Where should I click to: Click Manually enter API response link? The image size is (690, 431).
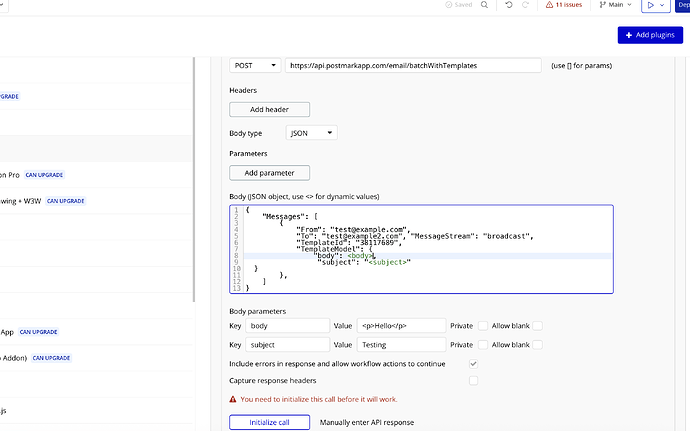[x=367, y=423]
